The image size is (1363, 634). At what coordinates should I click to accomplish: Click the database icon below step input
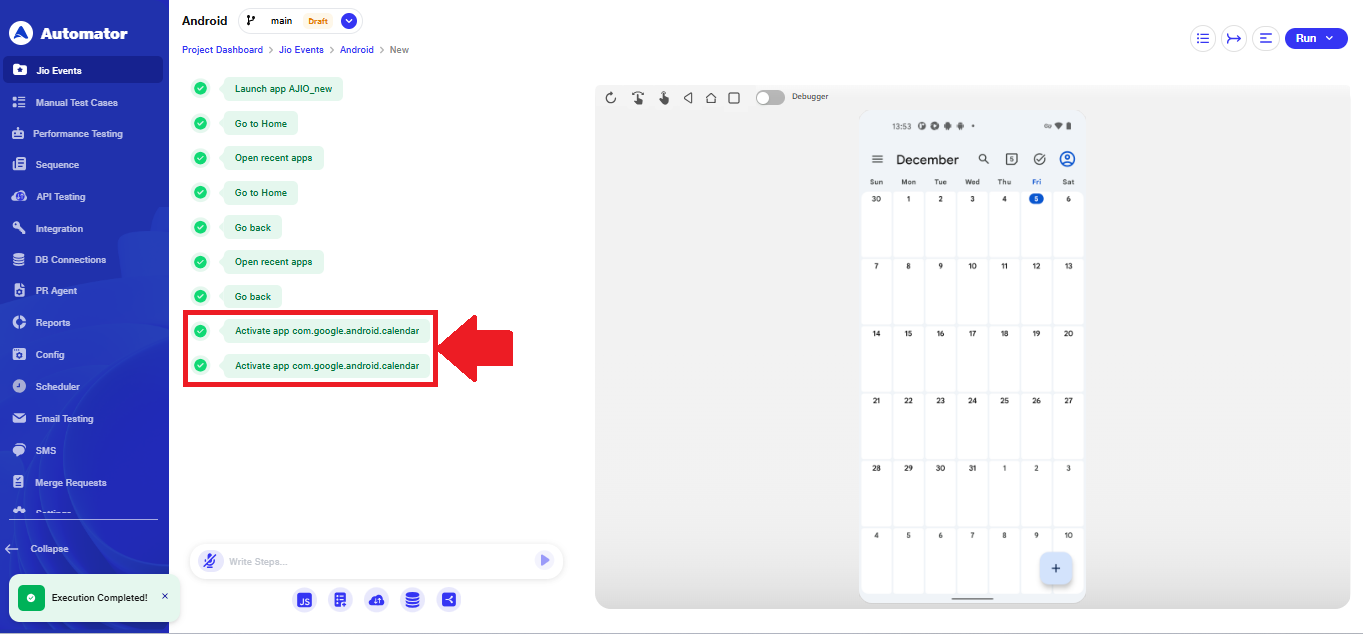[x=412, y=600]
